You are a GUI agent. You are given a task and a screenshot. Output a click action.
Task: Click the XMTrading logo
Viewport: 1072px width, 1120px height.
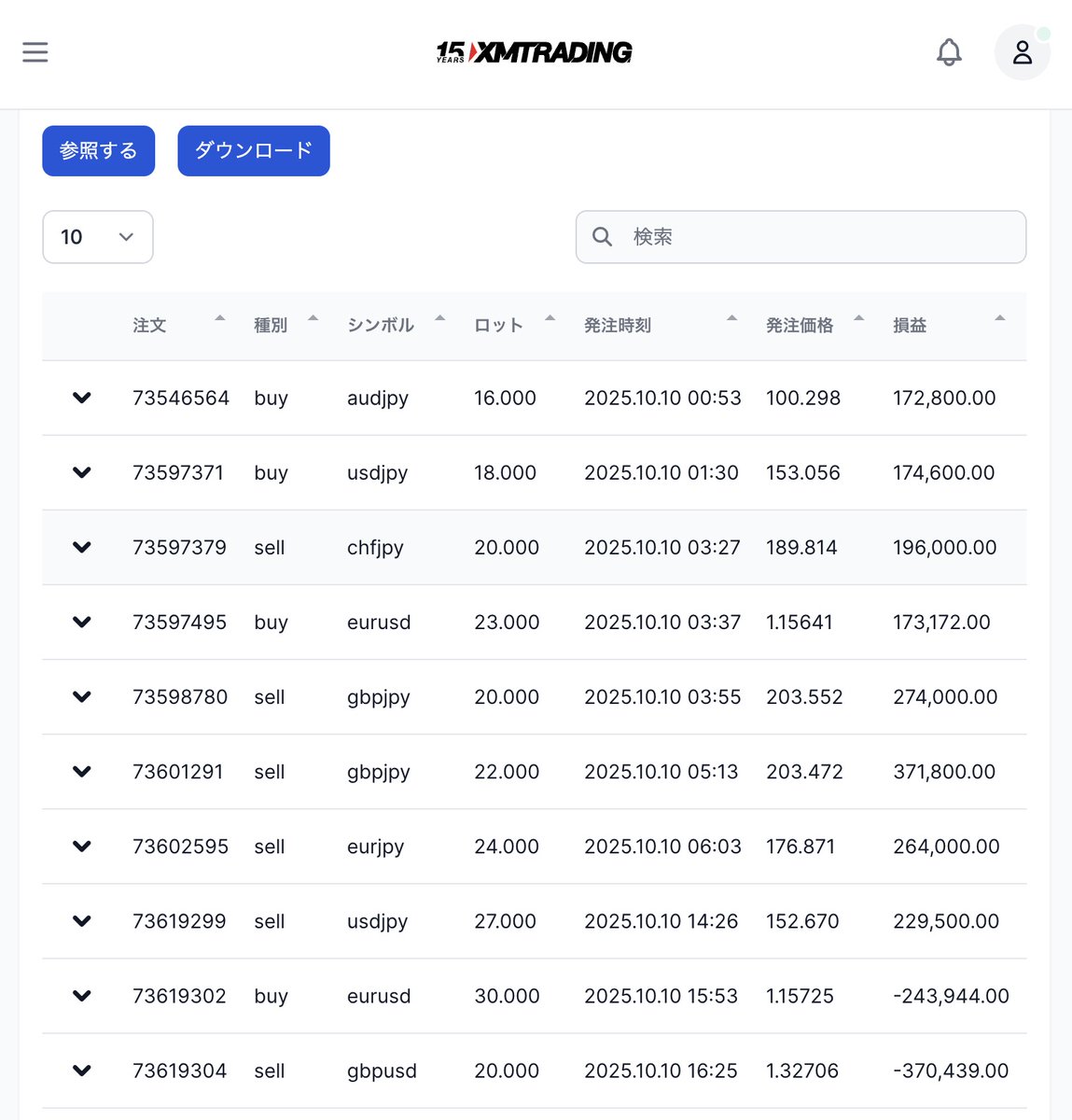coord(535,52)
